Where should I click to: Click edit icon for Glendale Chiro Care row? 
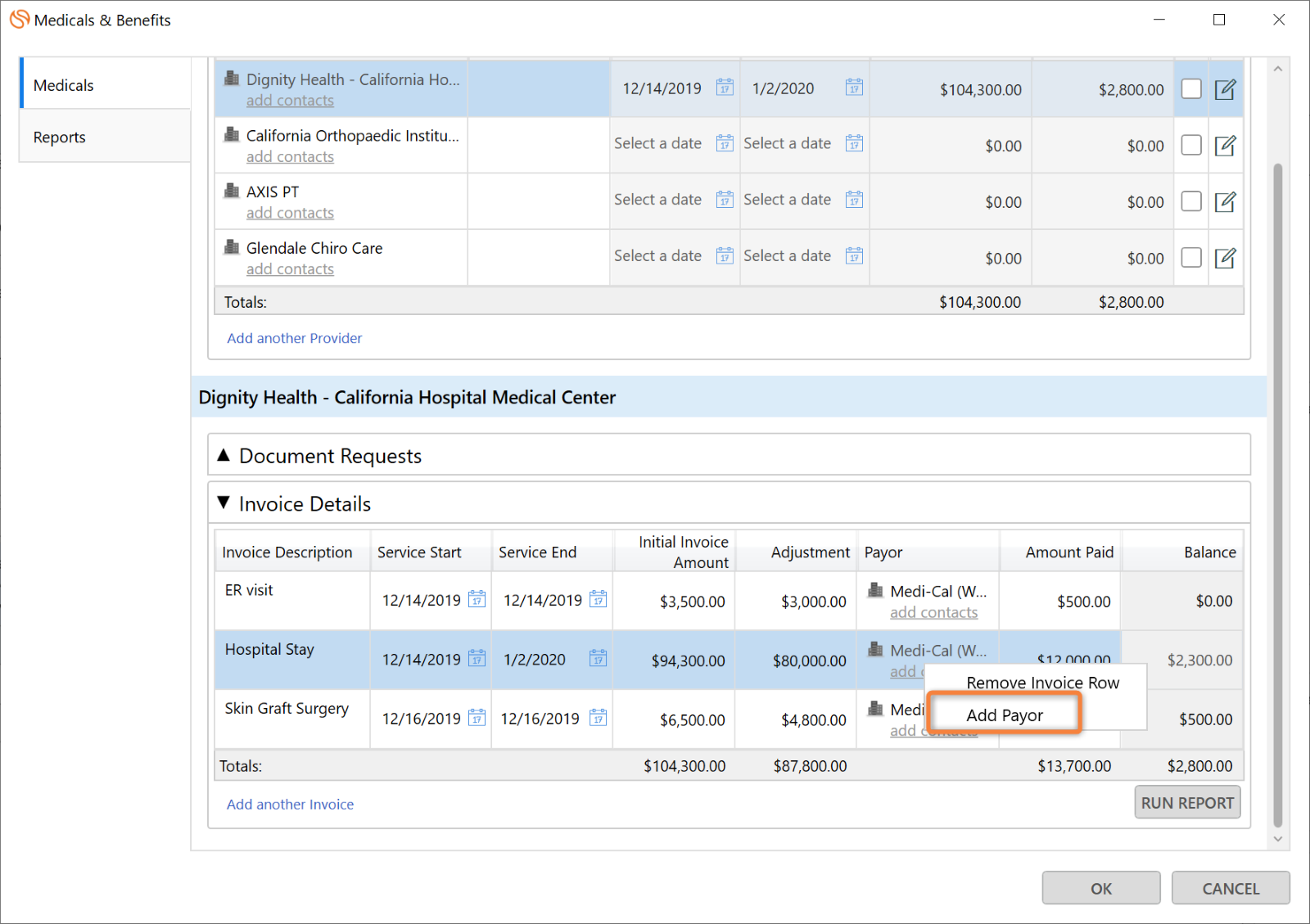click(1225, 258)
